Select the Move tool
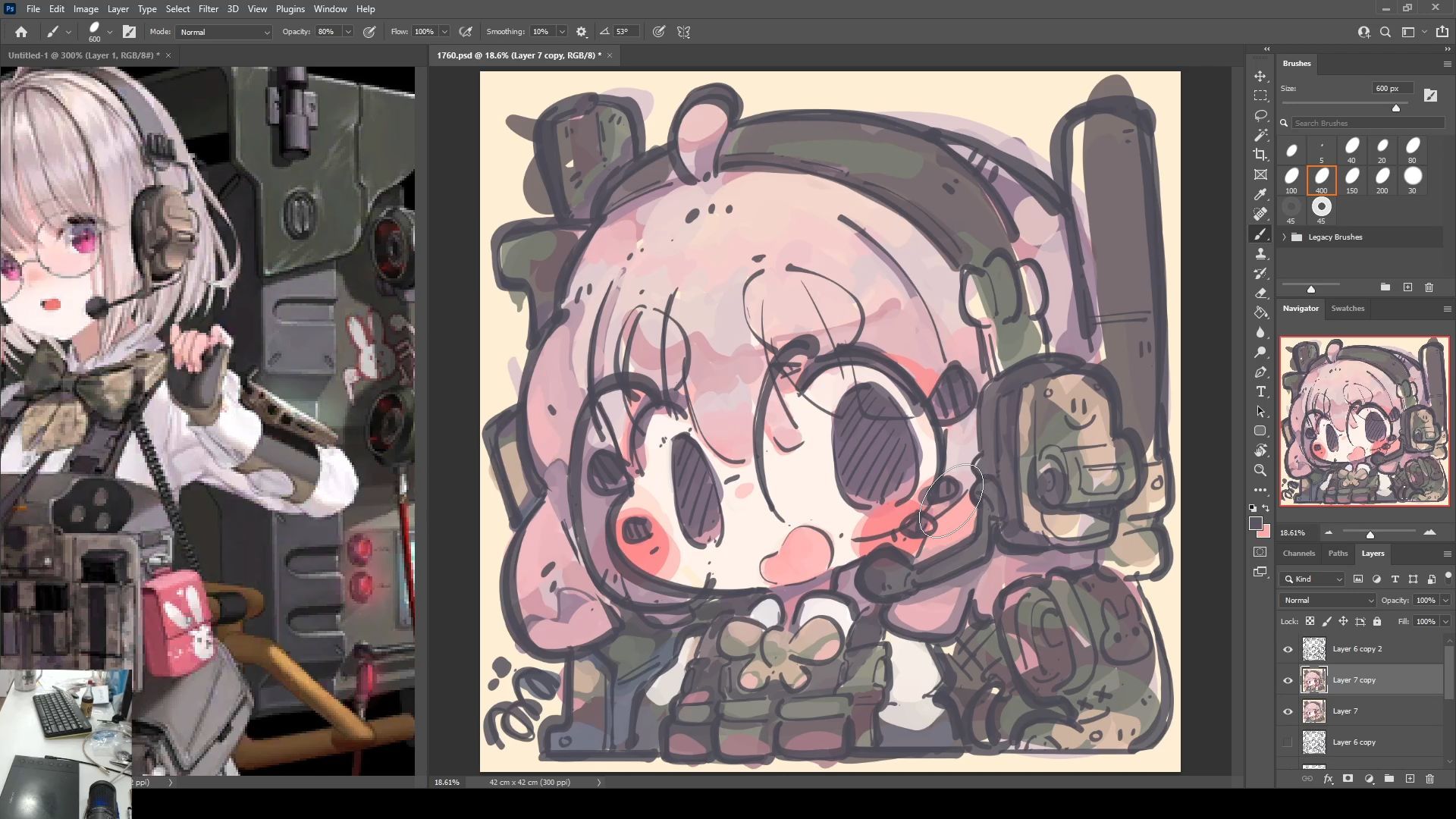Image resolution: width=1456 pixels, height=819 pixels. [1260, 77]
